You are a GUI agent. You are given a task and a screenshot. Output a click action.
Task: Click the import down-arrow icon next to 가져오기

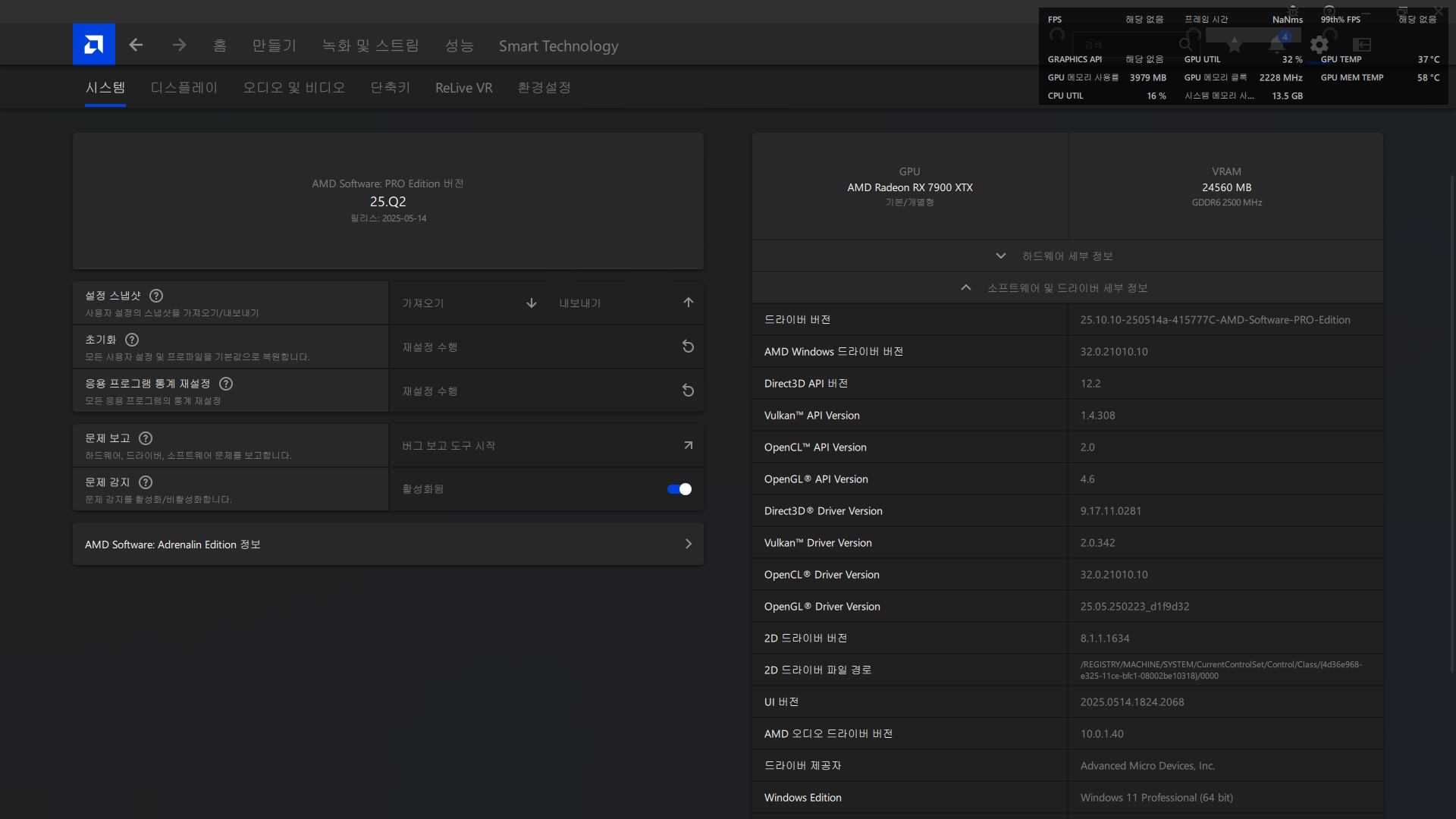point(532,303)
